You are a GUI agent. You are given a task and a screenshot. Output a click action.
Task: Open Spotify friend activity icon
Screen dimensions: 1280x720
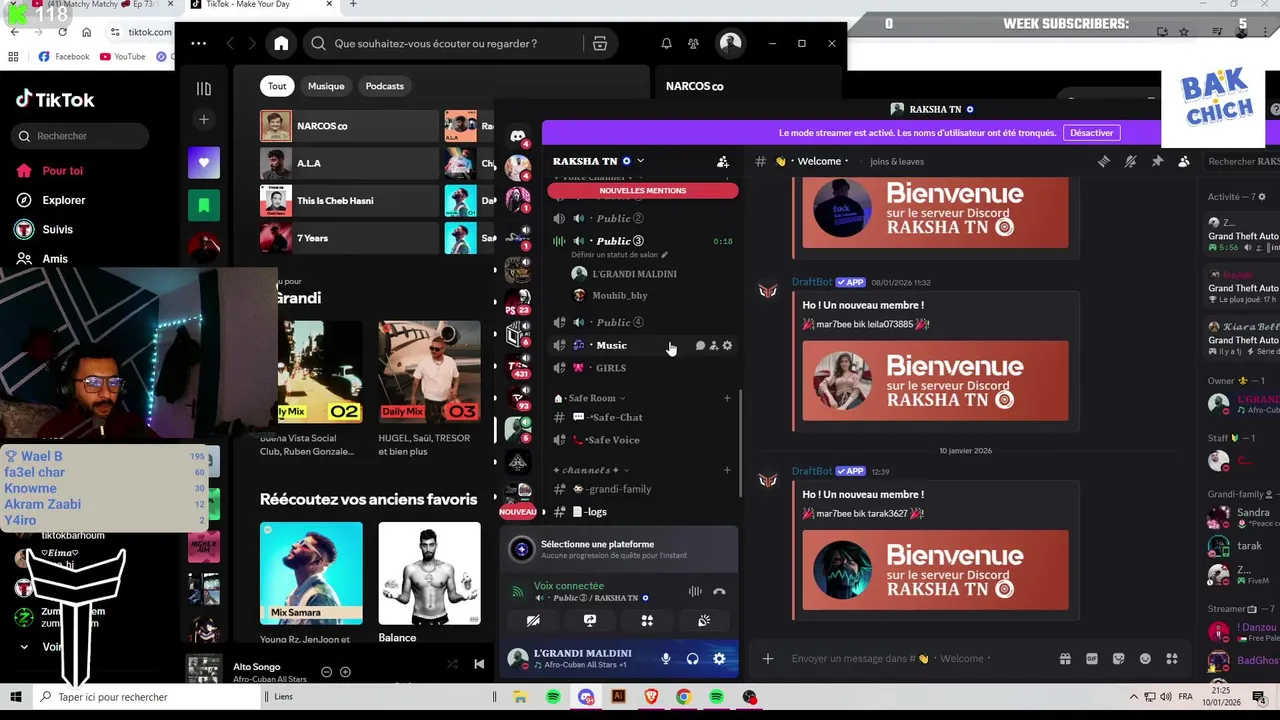(693, 43)
